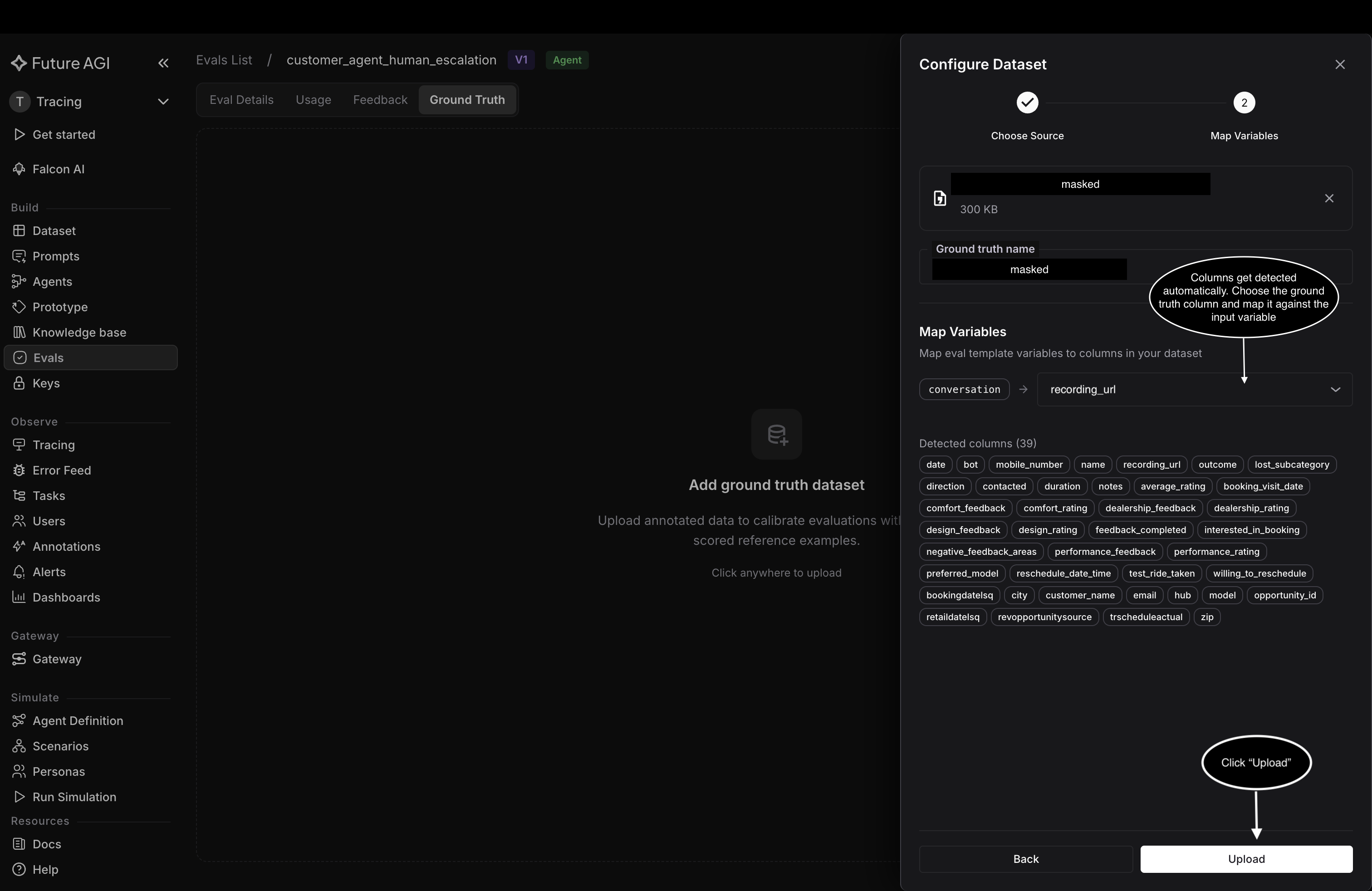Click the revopportunitysource column chip
The width and height of the screenshot is (1372, 891).
coord(1044,617)
